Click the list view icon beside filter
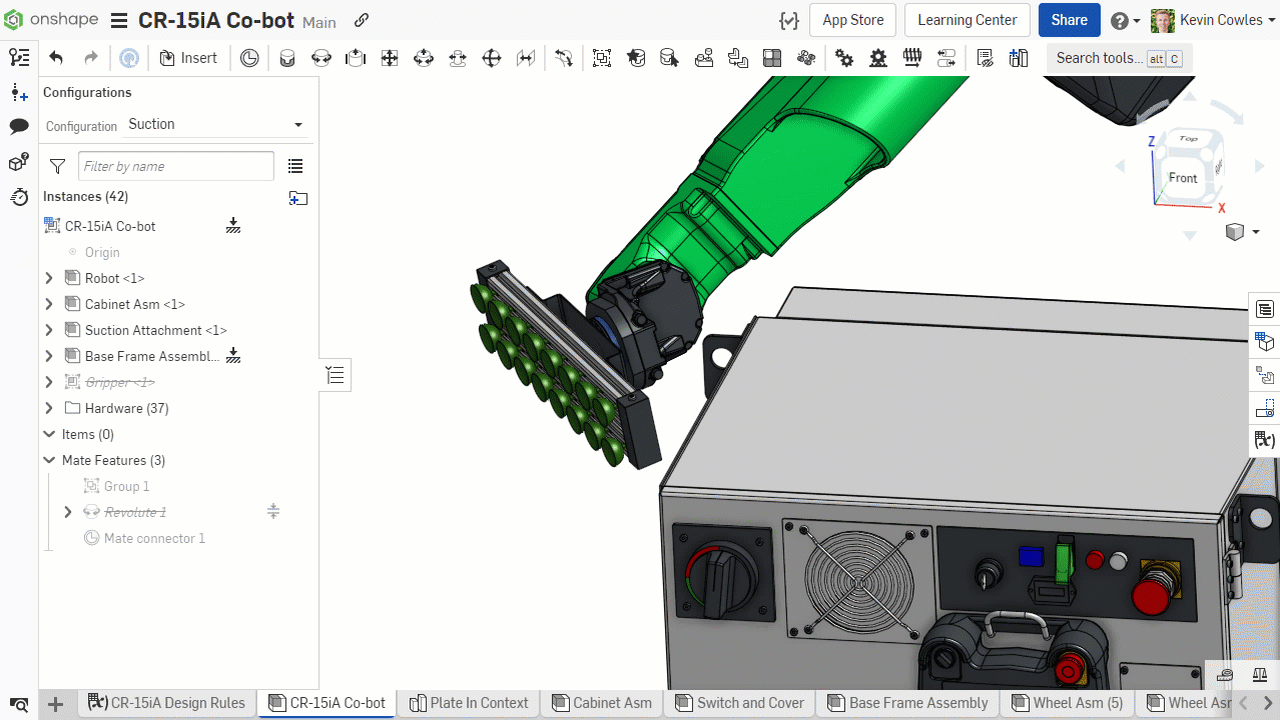Viewport: 1280px width, 720px height. (x=295, y=166)
